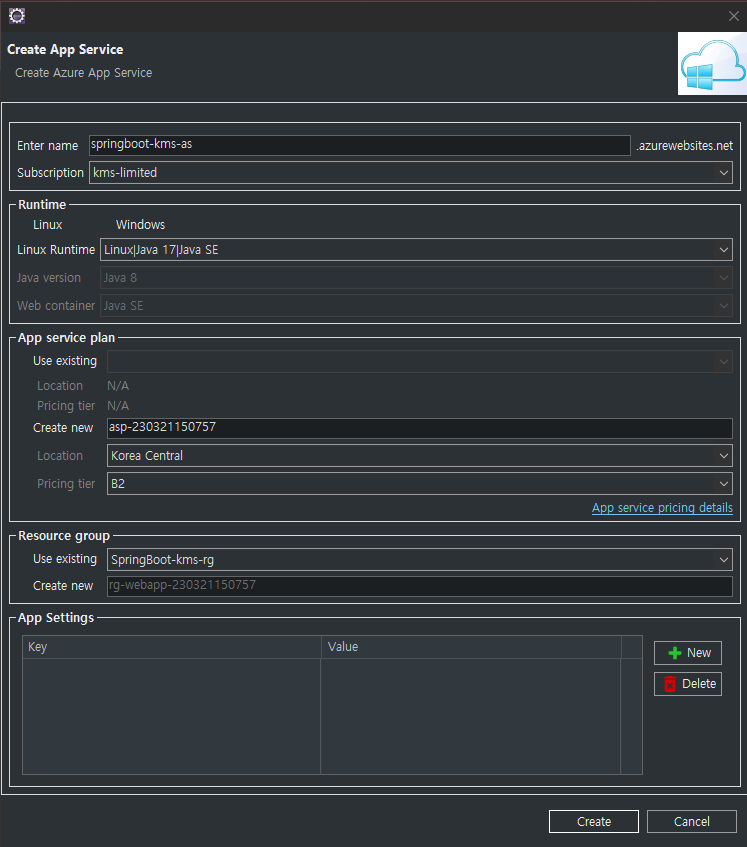Image resolution: width=747 pixels, height=847 pixels.
Task: Open the disabled Web container dropdown
Action: click(416, 306)
